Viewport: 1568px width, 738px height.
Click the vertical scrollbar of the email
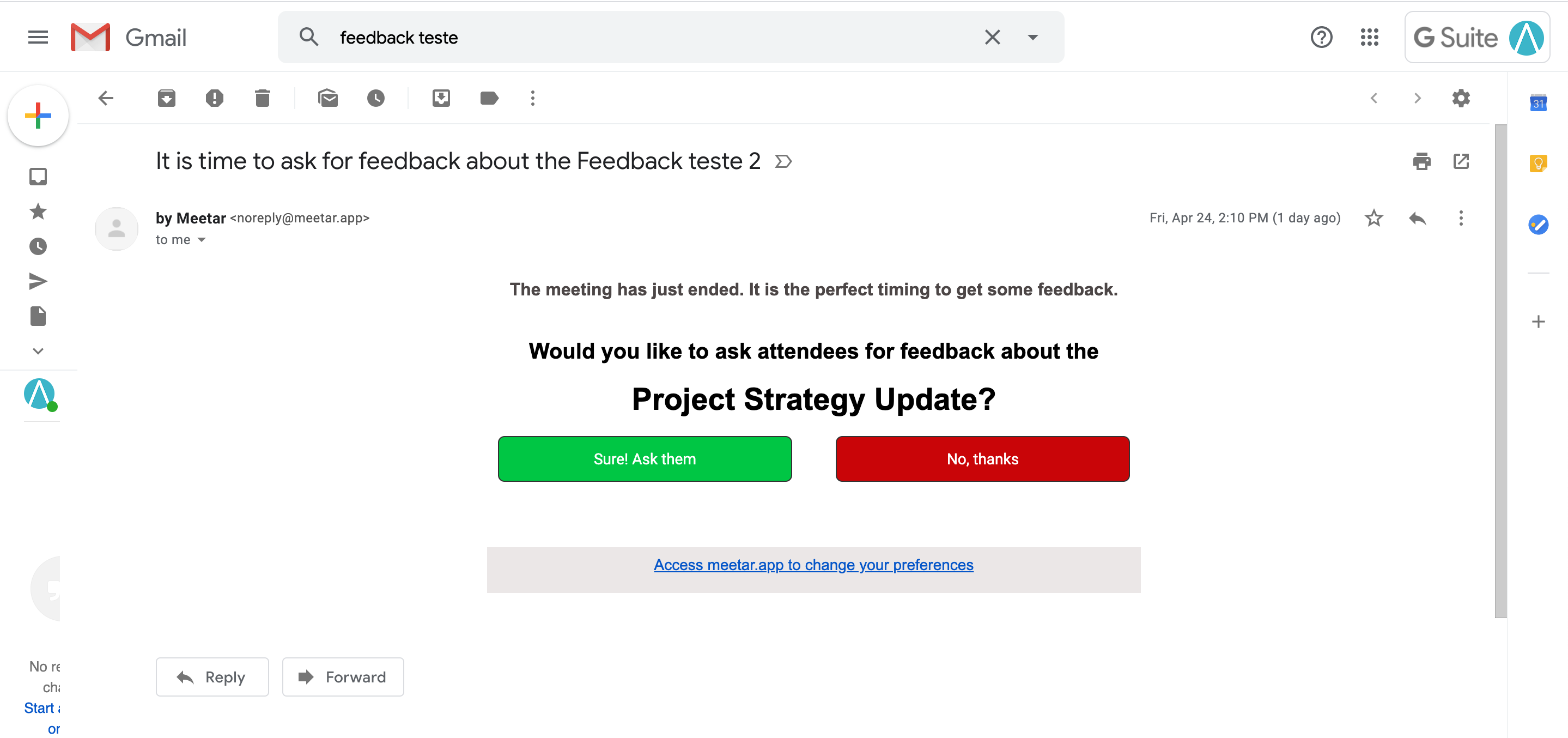point(1500,371)
